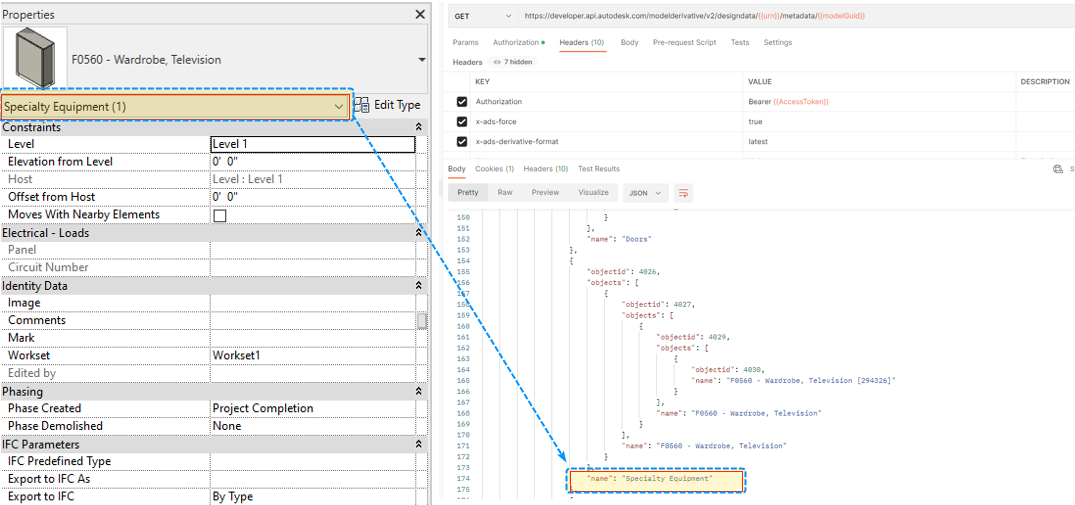This screenshot has height=505, width=1075.
Task: Disable the x-ads-derivative-format header
Action: (462, 142)
